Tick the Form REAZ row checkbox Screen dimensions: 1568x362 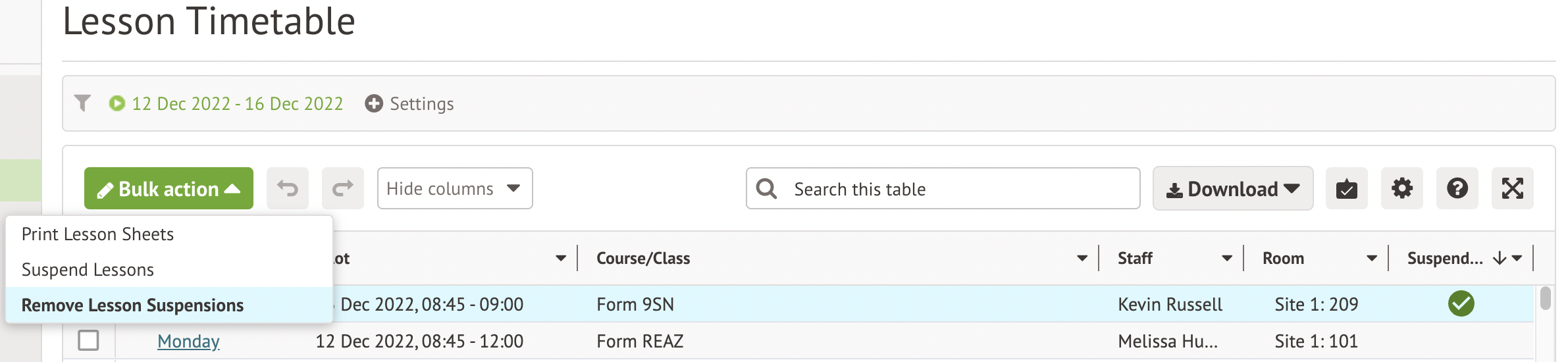point(88,341)
